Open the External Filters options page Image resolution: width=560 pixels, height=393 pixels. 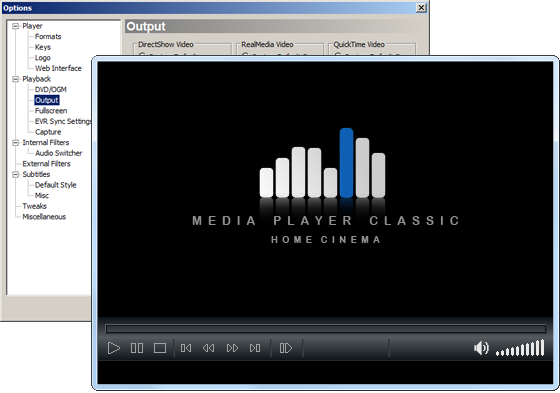(x=46, y=164)
